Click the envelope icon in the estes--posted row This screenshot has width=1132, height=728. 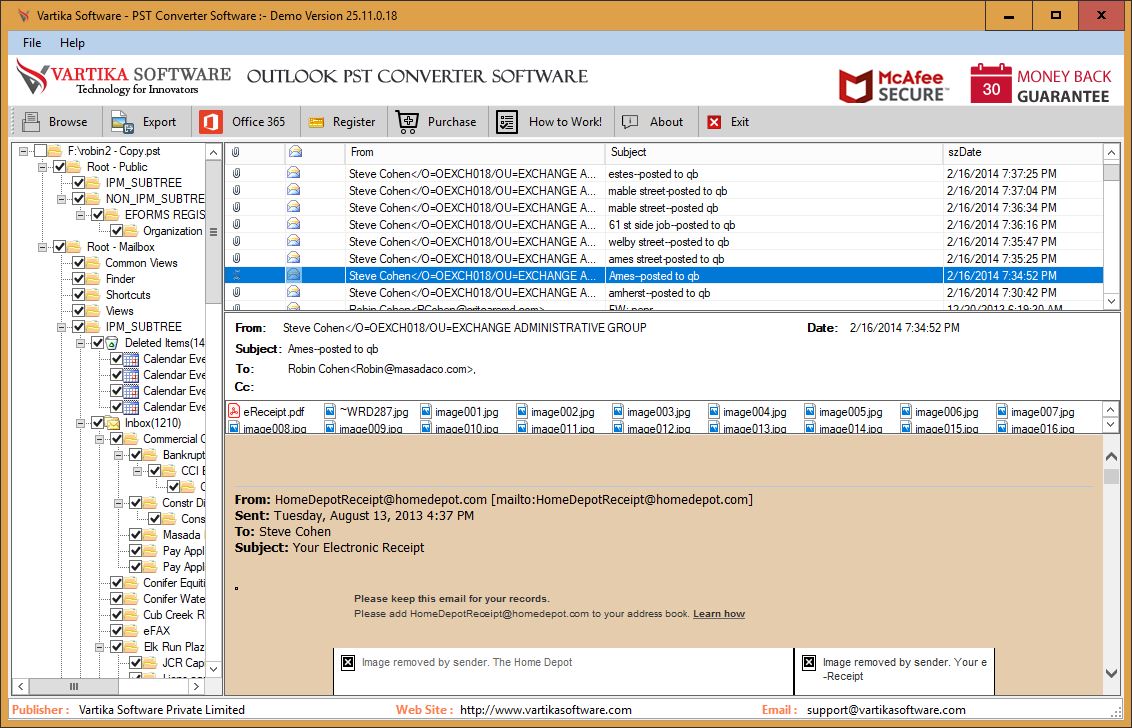click(x=293, y=173)
